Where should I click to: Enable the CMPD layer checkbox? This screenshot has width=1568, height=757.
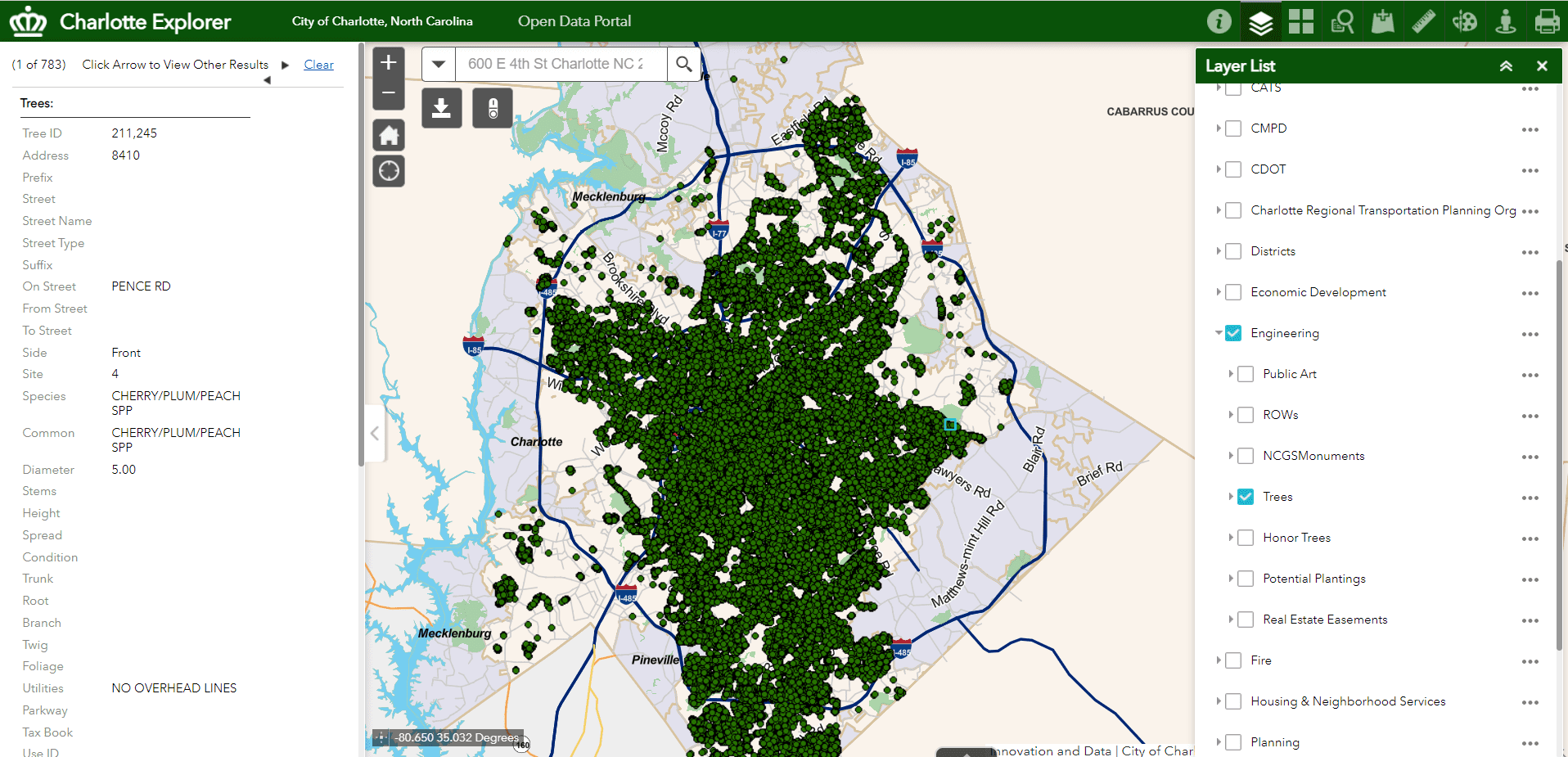(1233, 128)
